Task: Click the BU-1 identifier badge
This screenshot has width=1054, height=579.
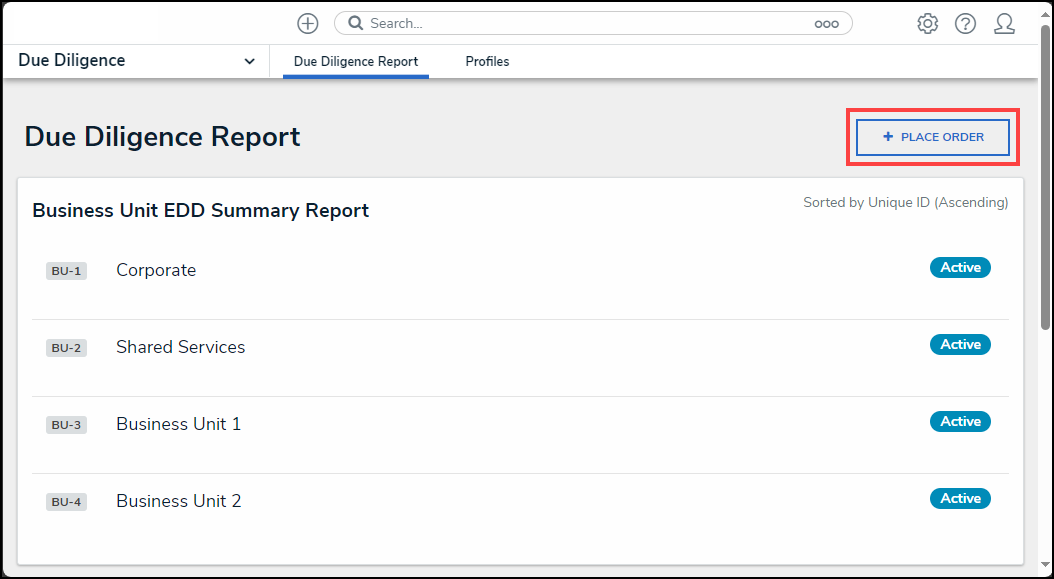Action: point(66,271)
